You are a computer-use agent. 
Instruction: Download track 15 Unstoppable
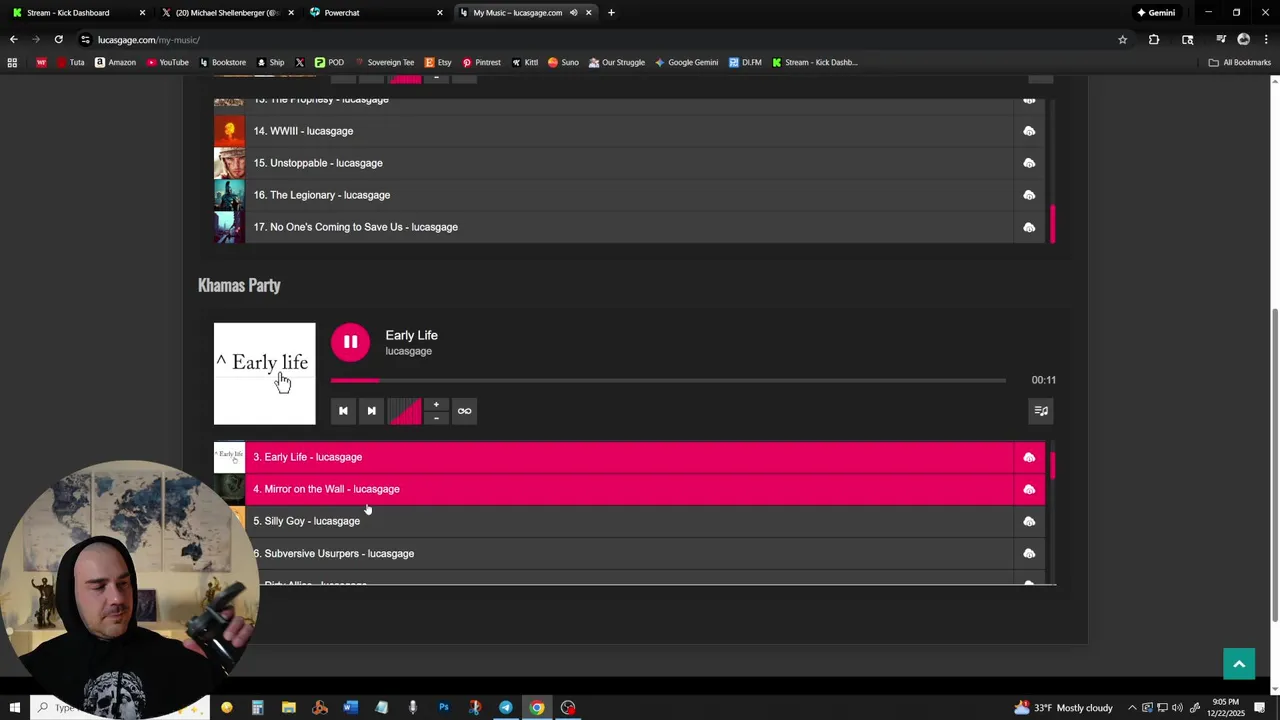[x=1029, y=163]
